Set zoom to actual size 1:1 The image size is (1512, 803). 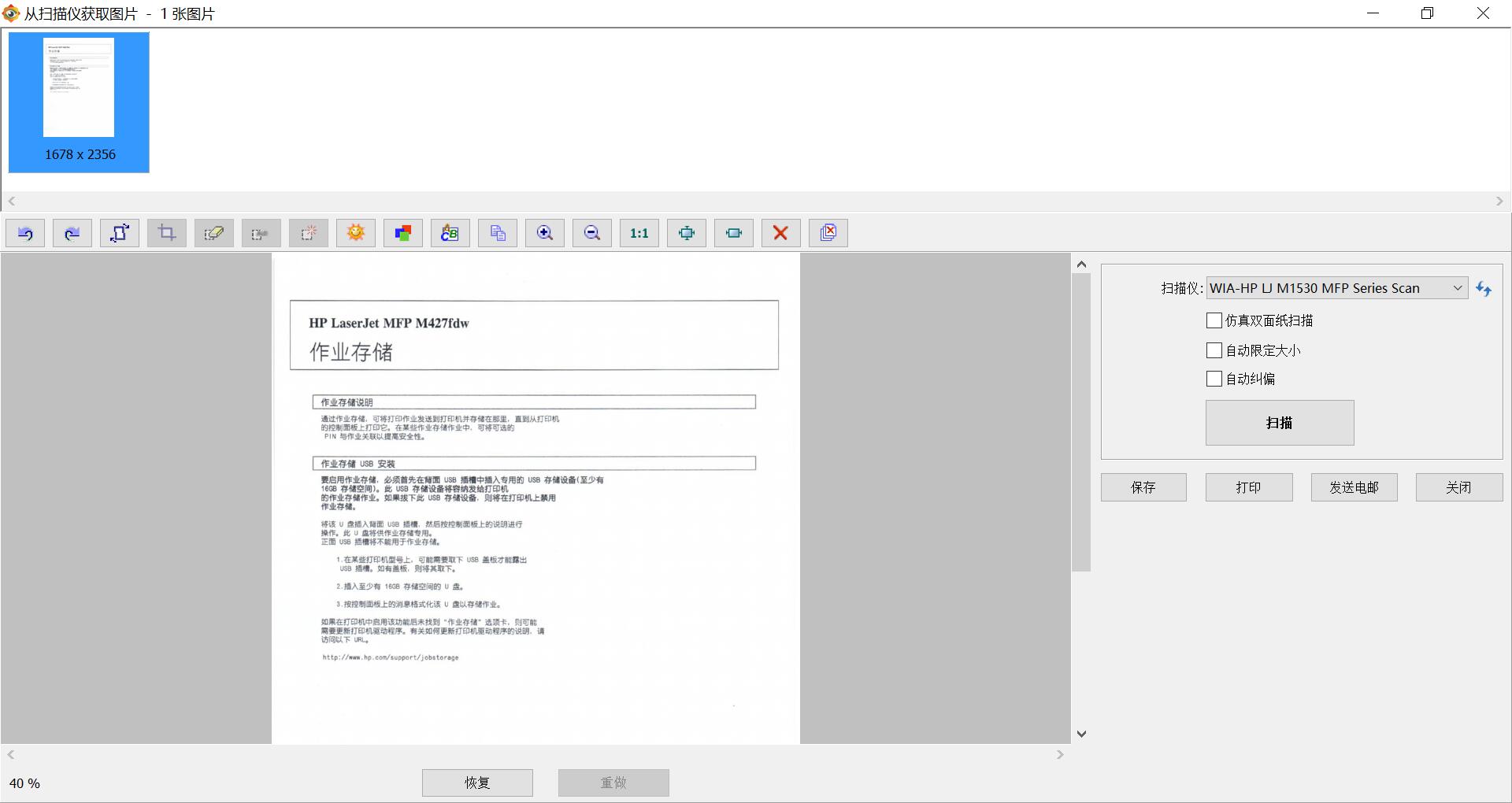639,233
